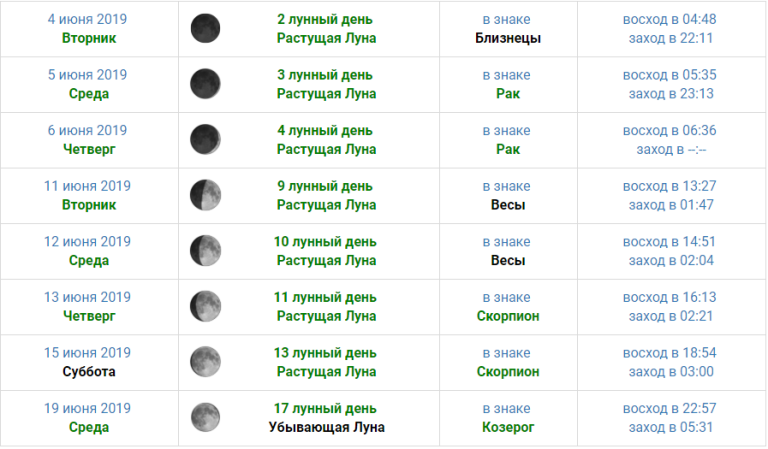Select the moon icon for 19 июня

point(205,417)
